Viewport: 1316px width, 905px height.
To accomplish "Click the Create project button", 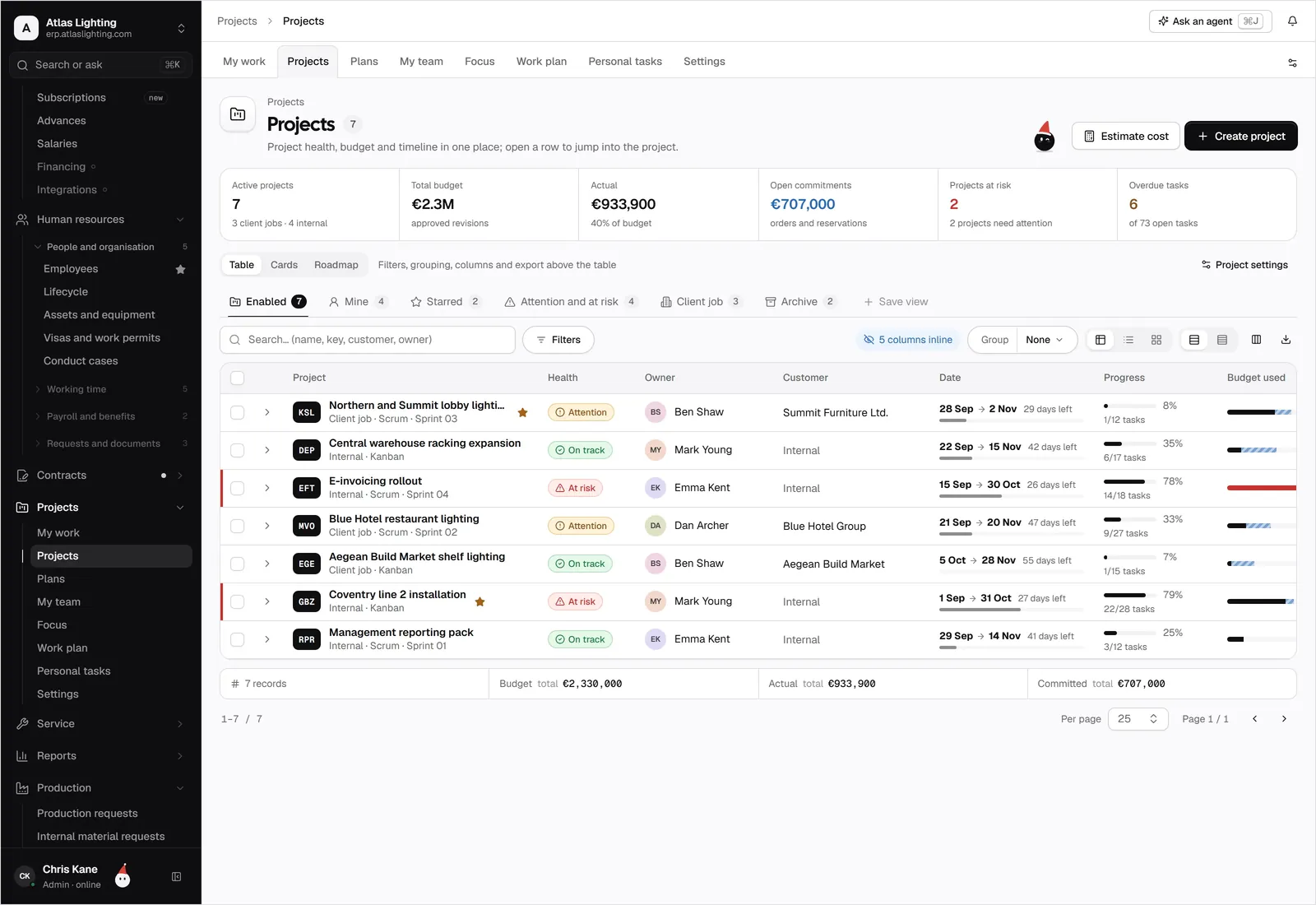I will (1241, 136).
